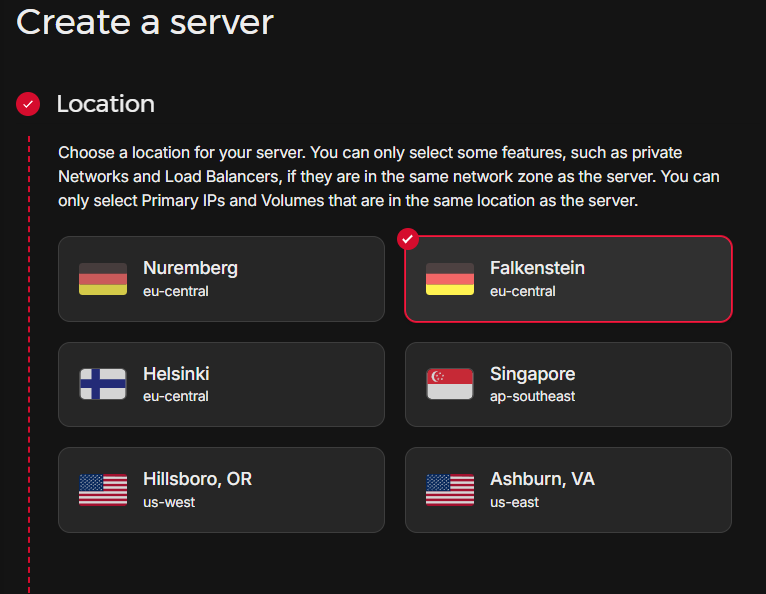The width and height of the screenshot is (766, 594).
Task: Click the location description paragraph
Action: [389, 177]
